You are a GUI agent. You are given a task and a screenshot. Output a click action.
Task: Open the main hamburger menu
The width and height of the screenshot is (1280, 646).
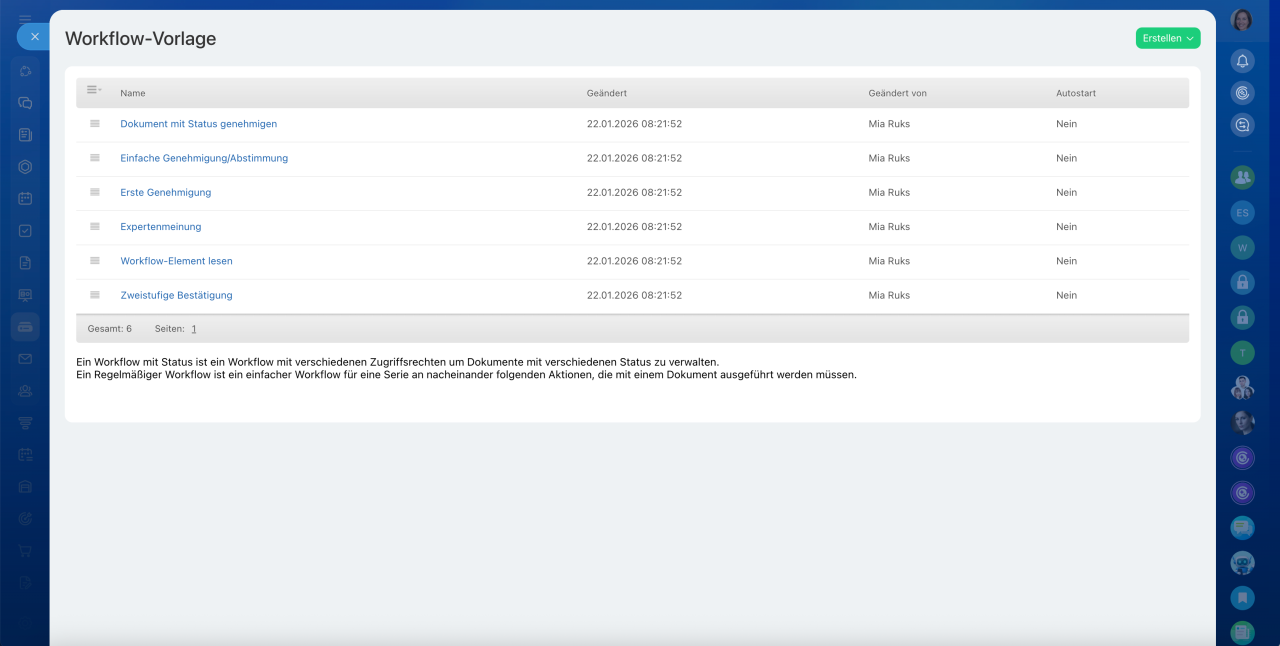25,17
